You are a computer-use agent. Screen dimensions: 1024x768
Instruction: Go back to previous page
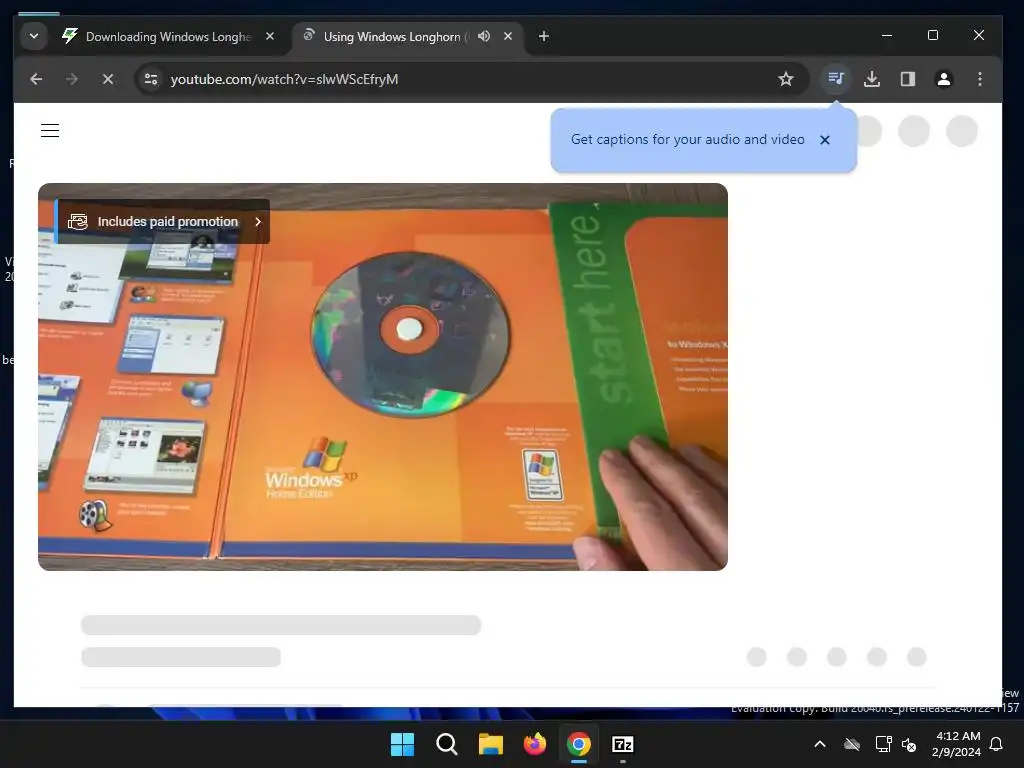(36, 79)
